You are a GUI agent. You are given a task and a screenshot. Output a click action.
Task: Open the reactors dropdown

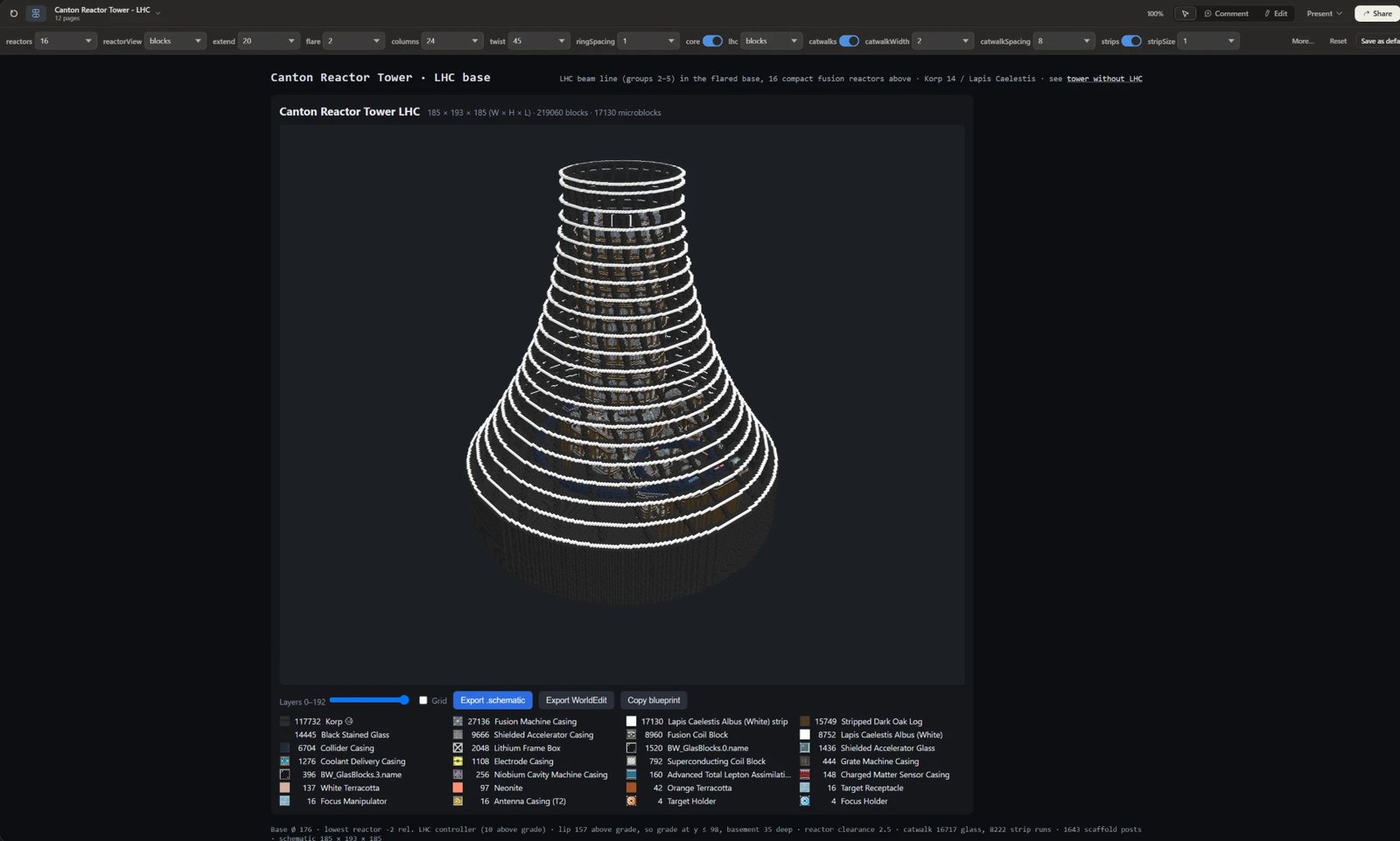coord(66,41)
